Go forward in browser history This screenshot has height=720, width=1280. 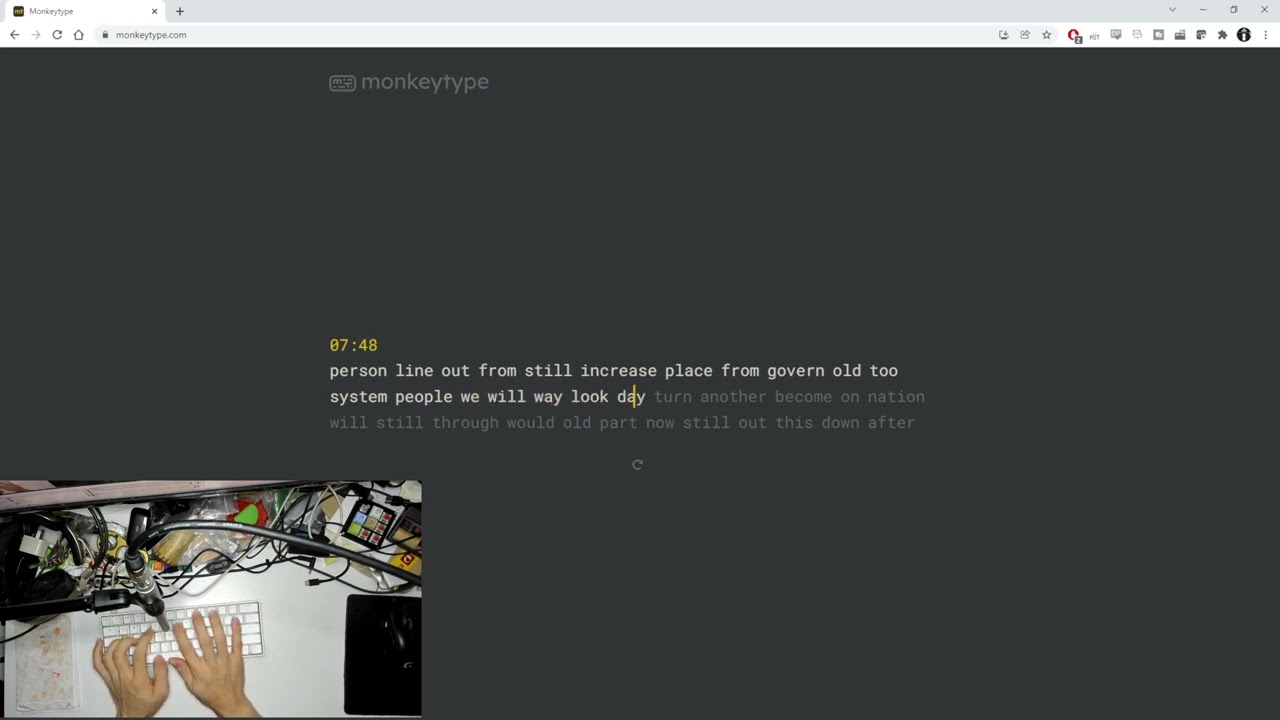pos(36,35)
